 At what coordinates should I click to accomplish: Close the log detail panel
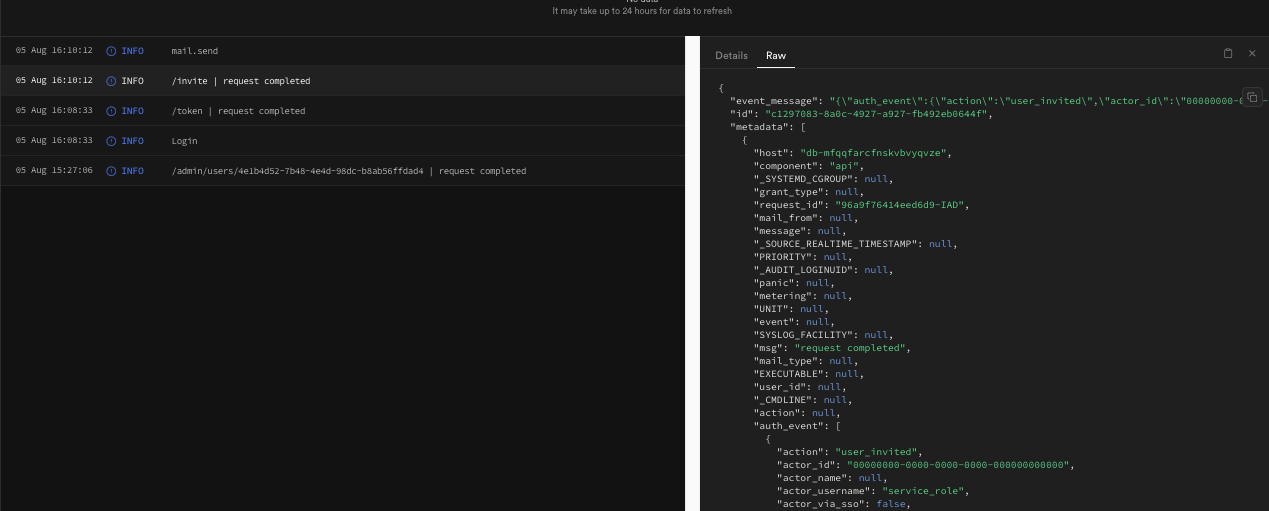point(1252,54)
